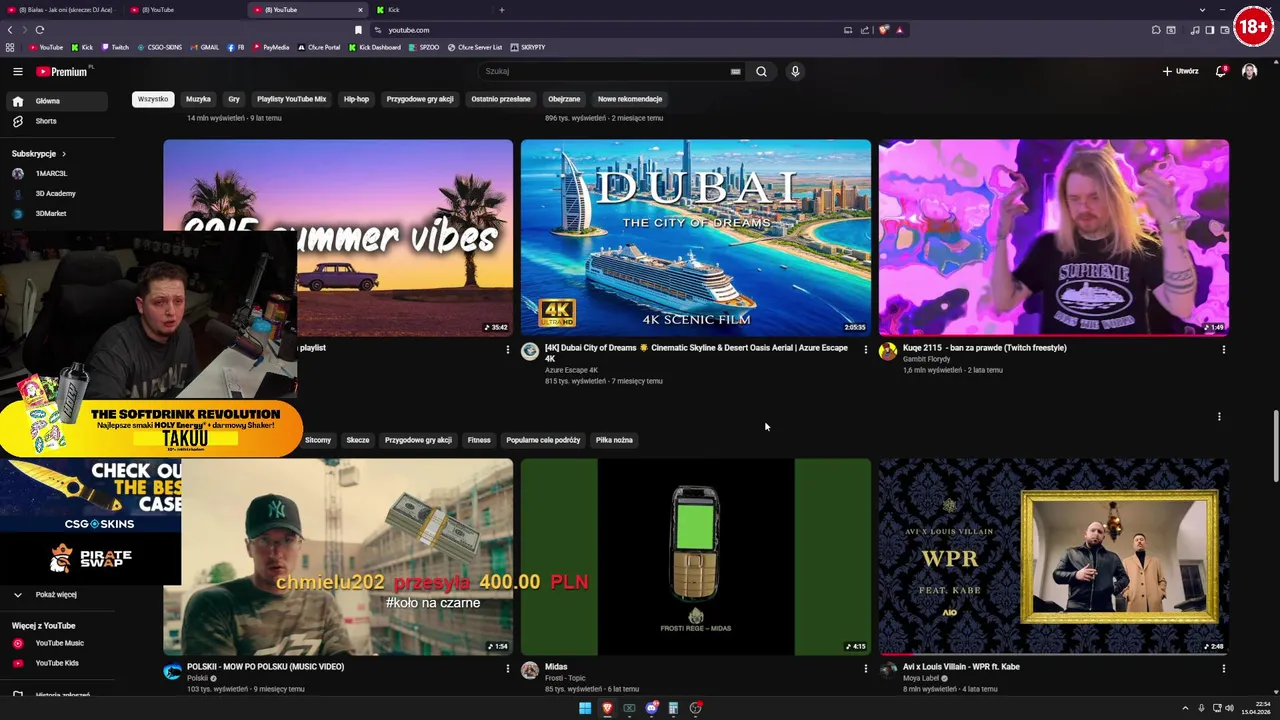The image size is (1280, 720).
Task: Open the Główna home sidebar item
Action: tap(55, 101)
